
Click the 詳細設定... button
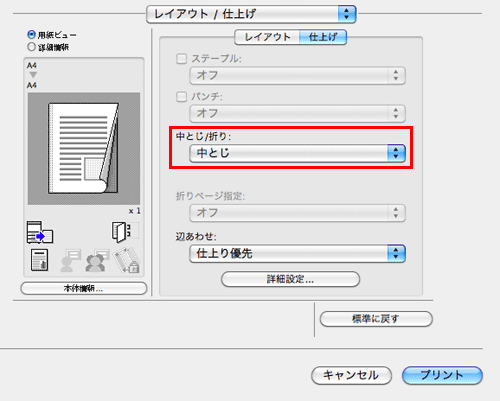pyautogui.click(x=290, y=279)
